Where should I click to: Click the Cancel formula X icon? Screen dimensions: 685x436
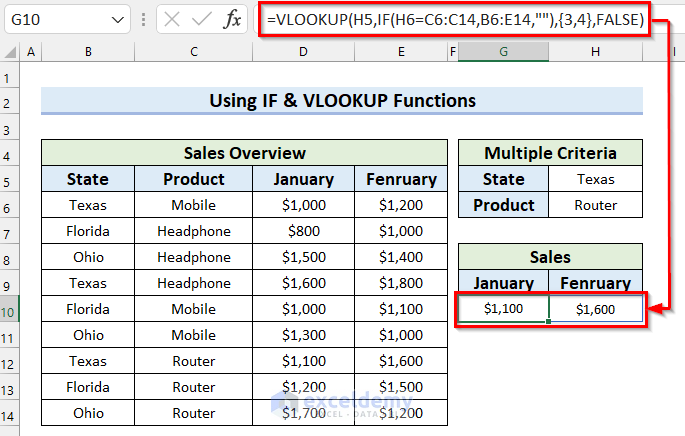click(172, 20)
